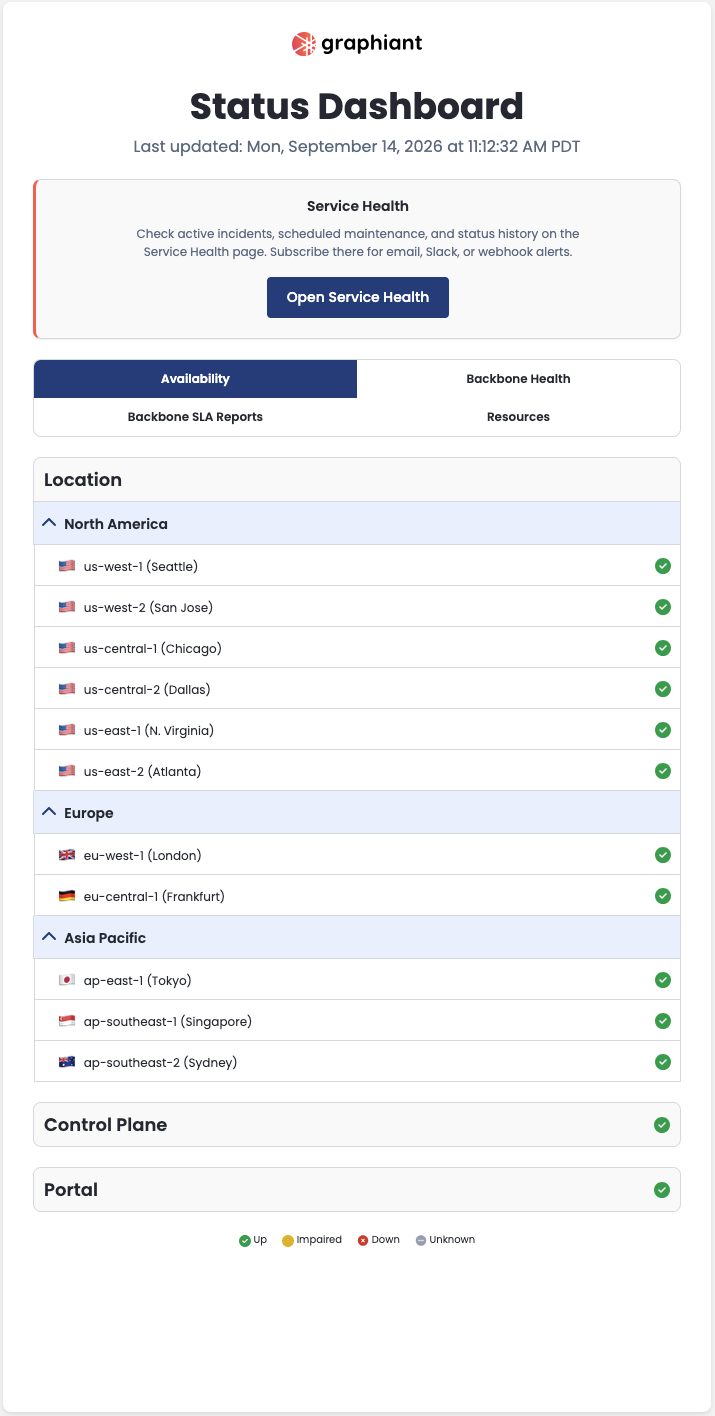Click the Japan flag beside ap-east-1 (Tokyo)
This screenshot has height=1416, width=715.
pos(67,980)
